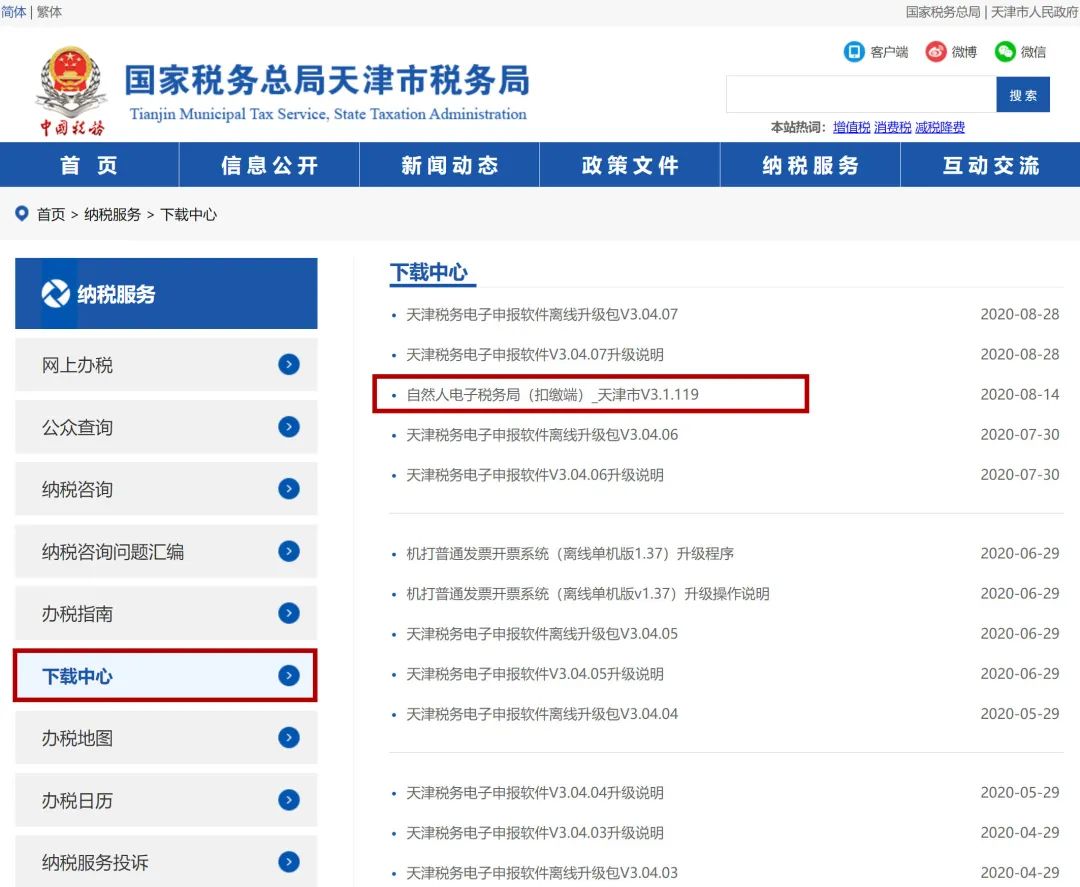The width and height of the screenshot is (1080, 887).
Task: Open 政策文件 navigation tab
Action: [630, 165]
